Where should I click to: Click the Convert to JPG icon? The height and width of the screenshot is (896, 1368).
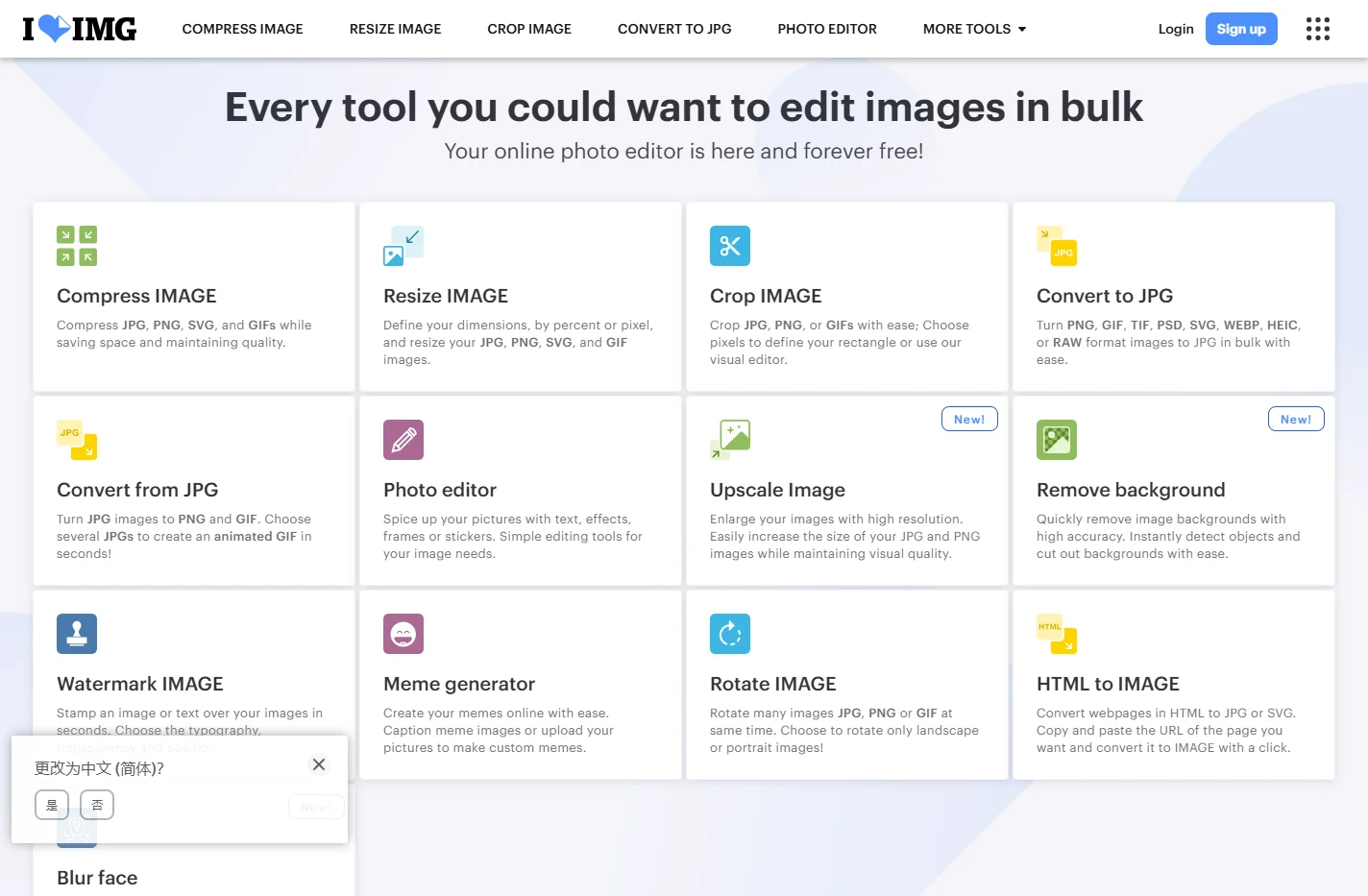1057,246
